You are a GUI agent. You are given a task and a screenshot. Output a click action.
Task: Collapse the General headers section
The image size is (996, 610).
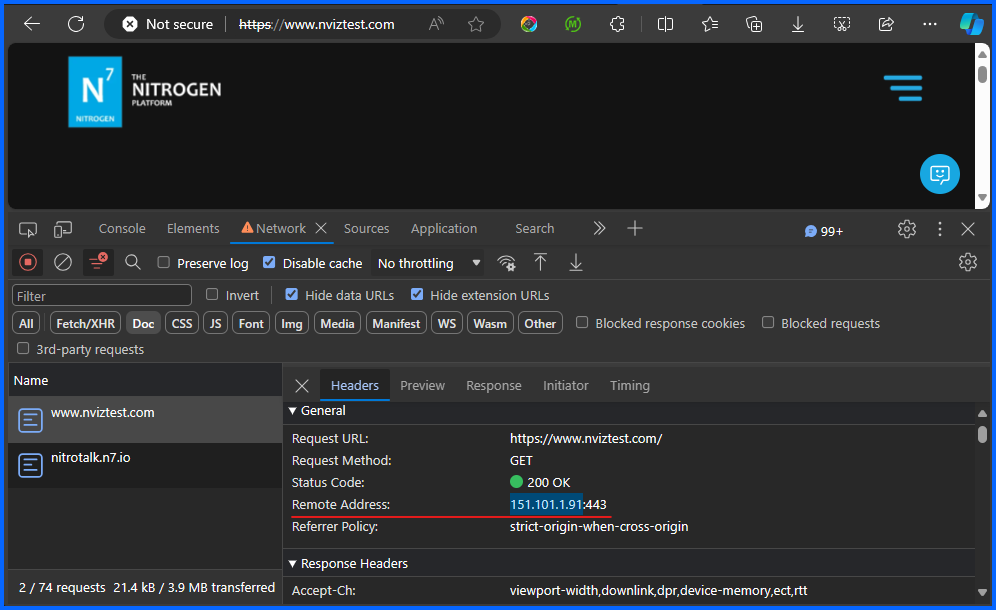293,411
